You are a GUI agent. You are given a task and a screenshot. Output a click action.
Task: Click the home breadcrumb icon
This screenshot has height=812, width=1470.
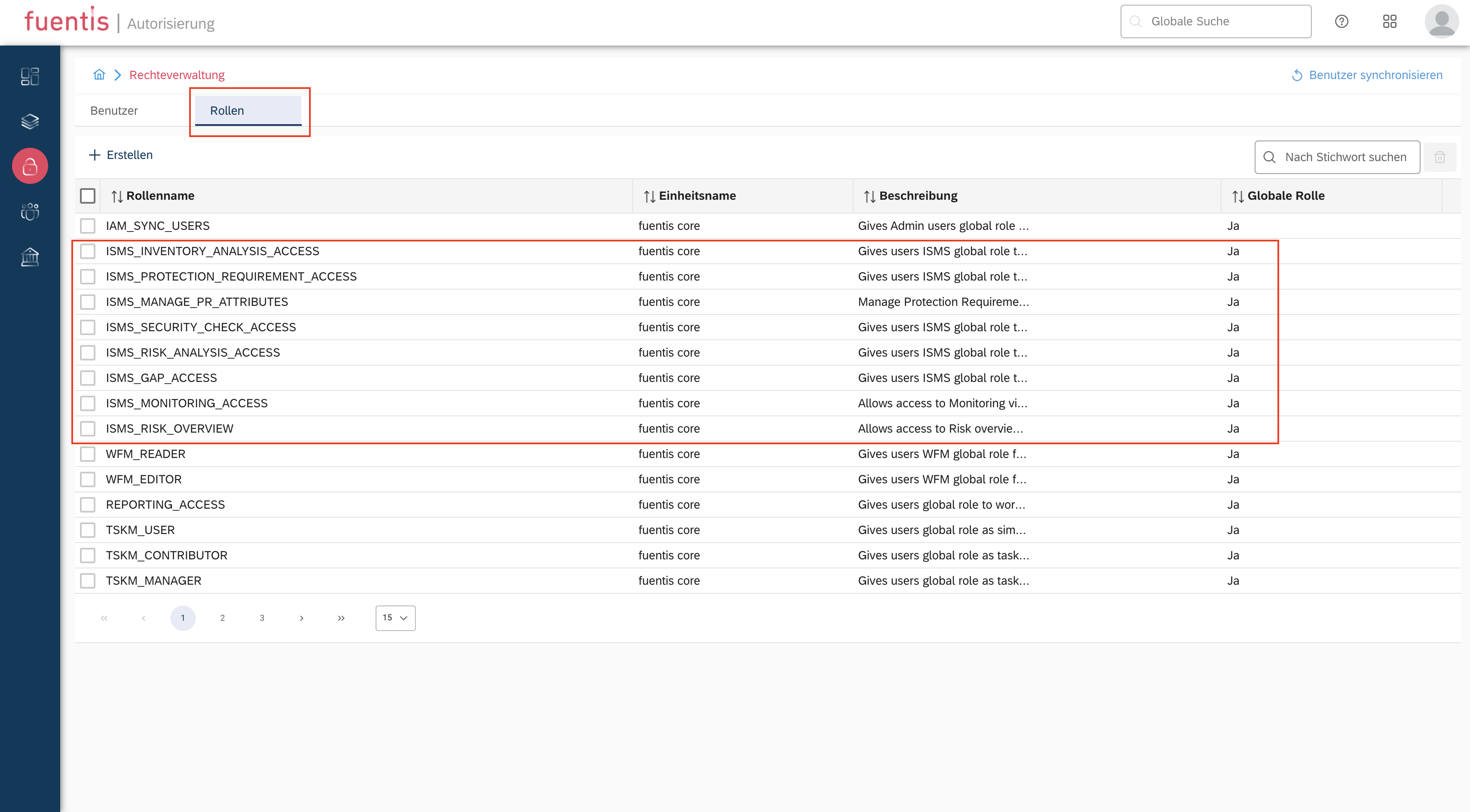[99, 75]
